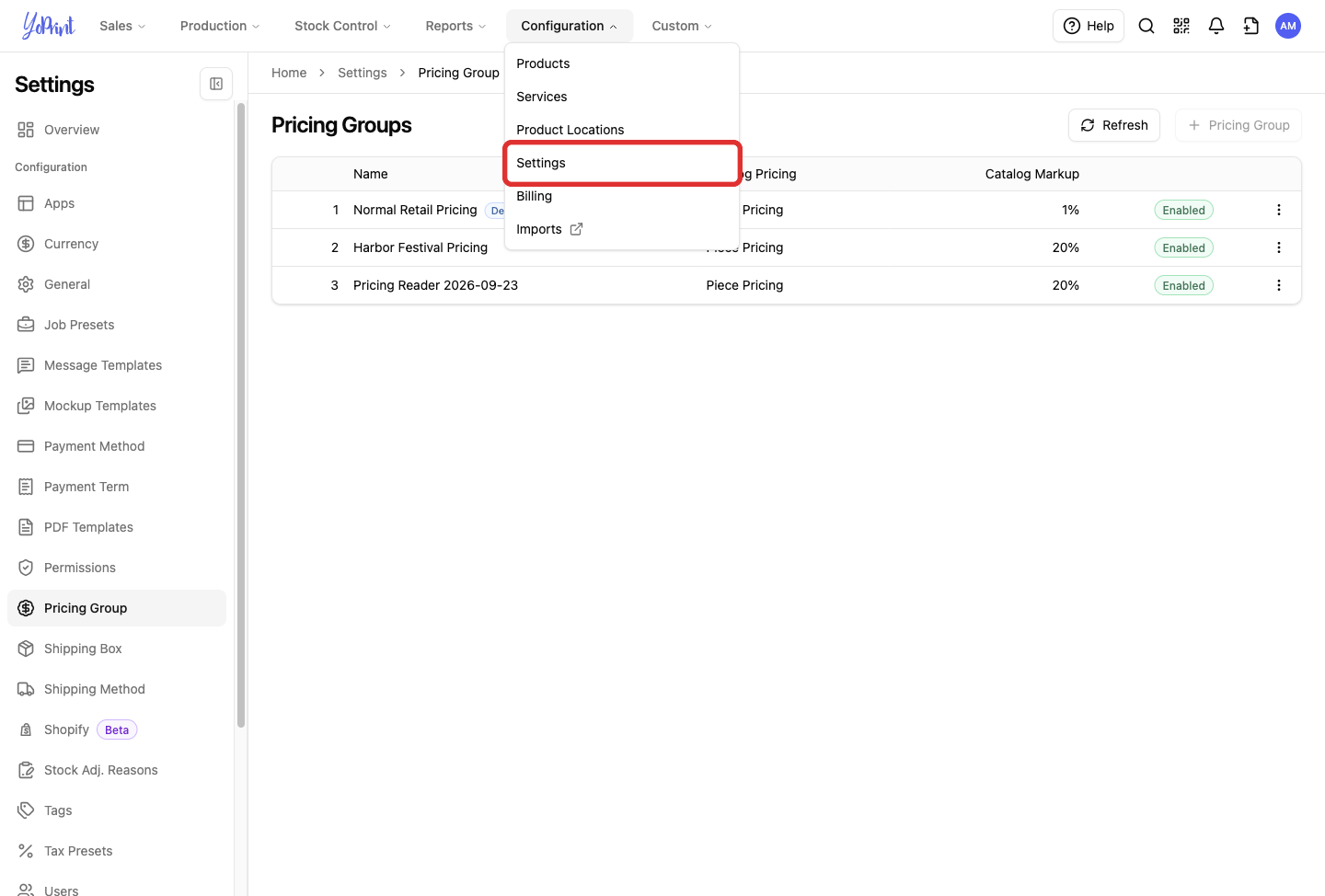
Task: Open the notifications bell
Action: coord(1216,26)
